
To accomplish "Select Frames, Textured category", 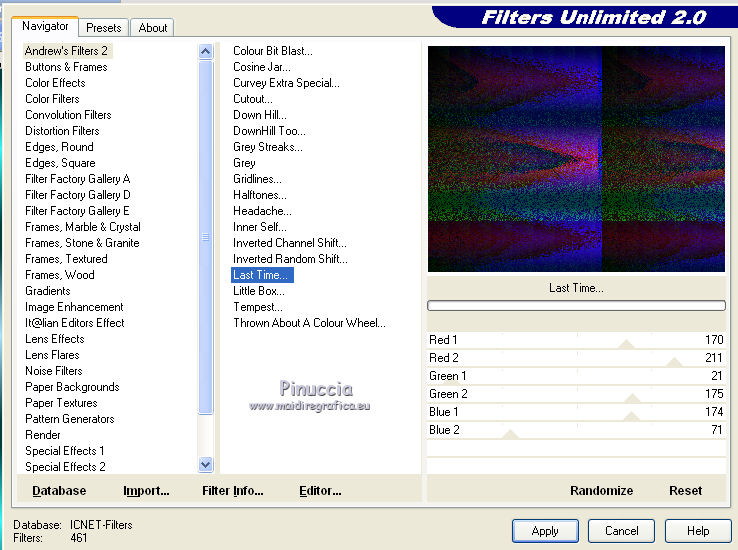I will point(66,259).
